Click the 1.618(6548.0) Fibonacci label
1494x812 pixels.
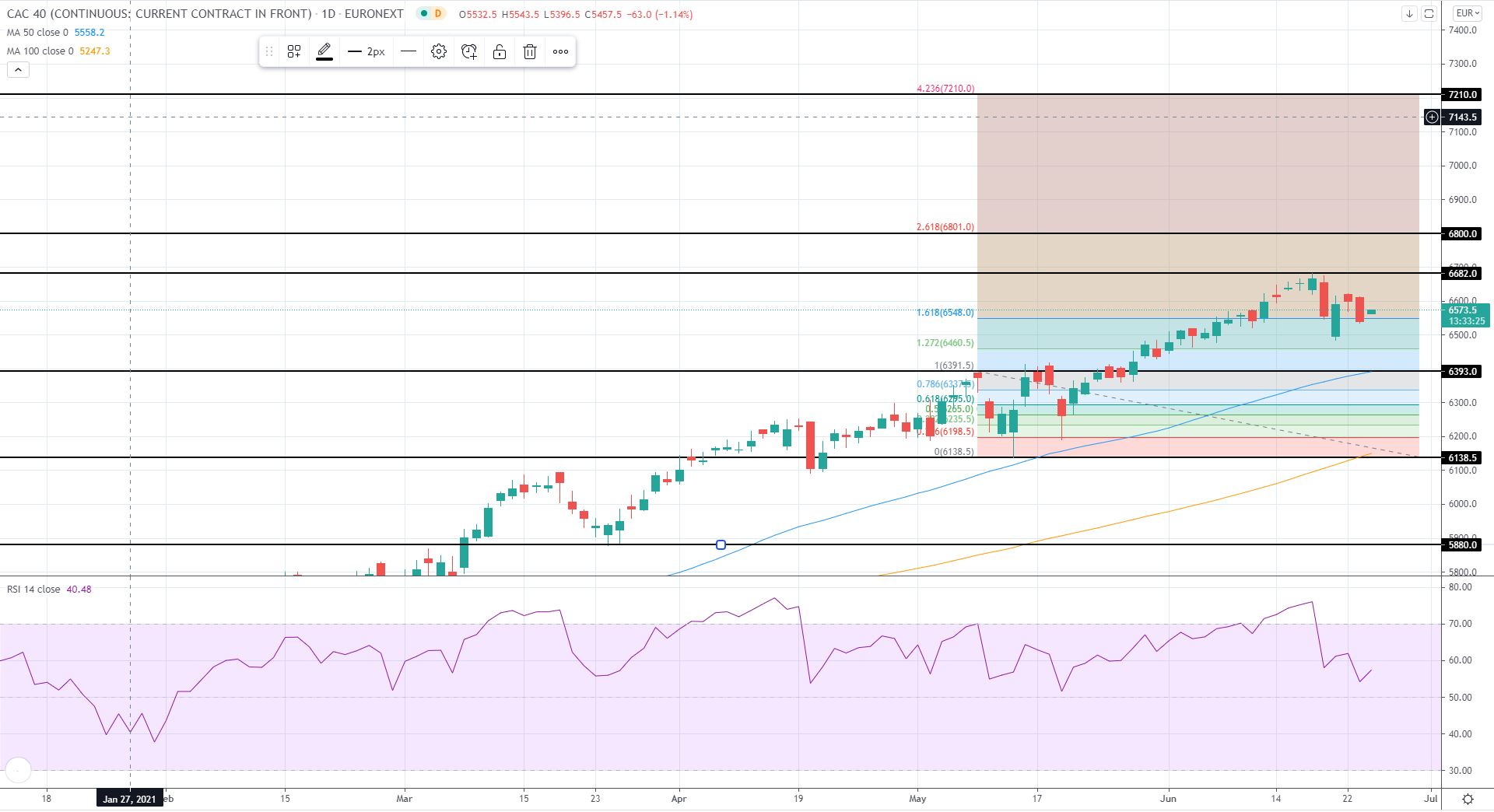(x=945, y=313)
